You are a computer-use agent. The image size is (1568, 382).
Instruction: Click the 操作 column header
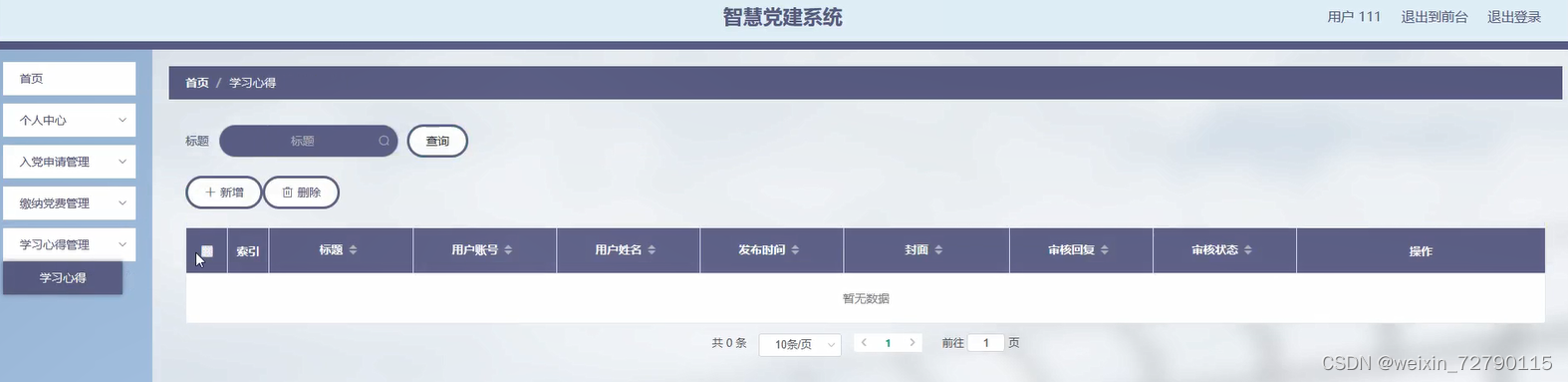[x=1421, y=251]
